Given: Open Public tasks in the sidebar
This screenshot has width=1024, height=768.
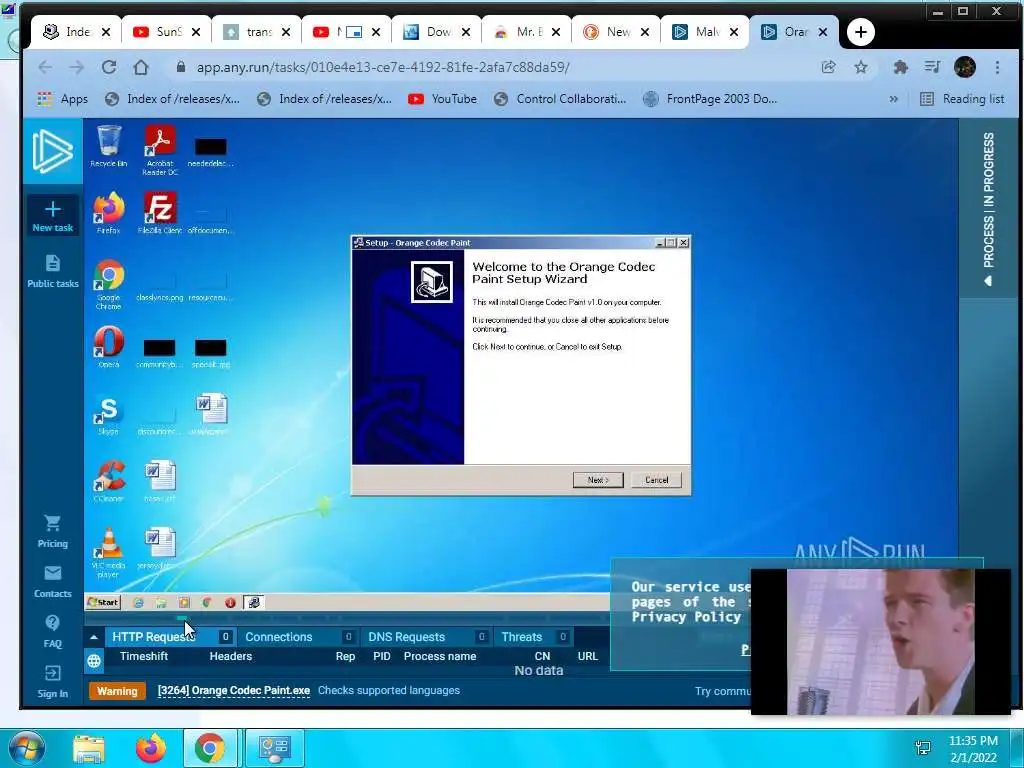Looking at the screenshot, I should 53,271.
